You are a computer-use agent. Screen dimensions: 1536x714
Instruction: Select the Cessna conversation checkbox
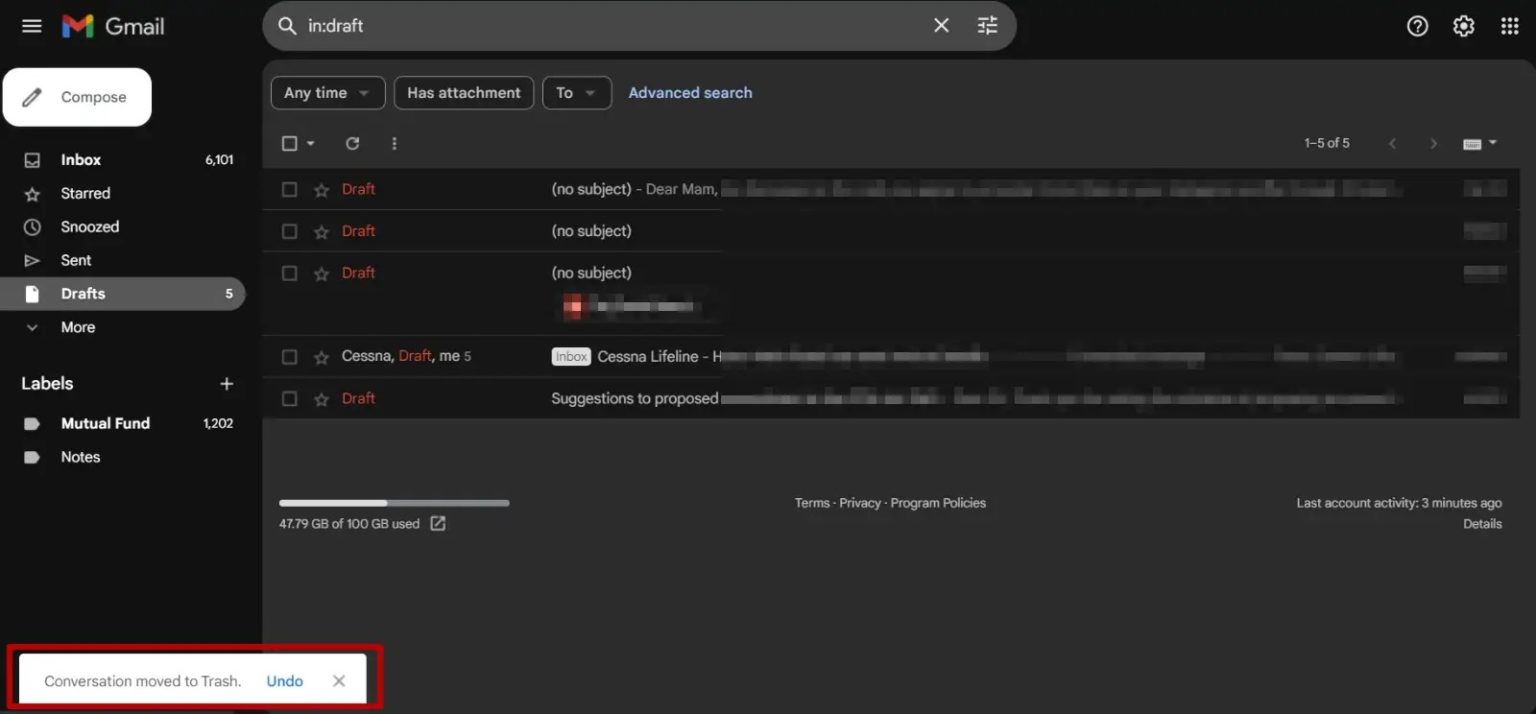coord(290,357)
